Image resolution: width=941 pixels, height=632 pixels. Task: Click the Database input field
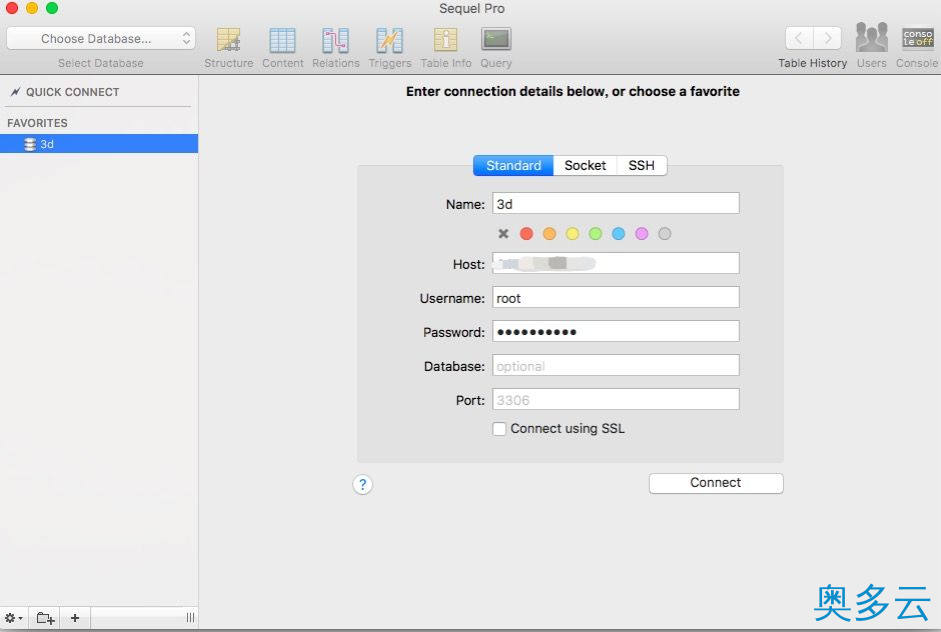point(616,366)
